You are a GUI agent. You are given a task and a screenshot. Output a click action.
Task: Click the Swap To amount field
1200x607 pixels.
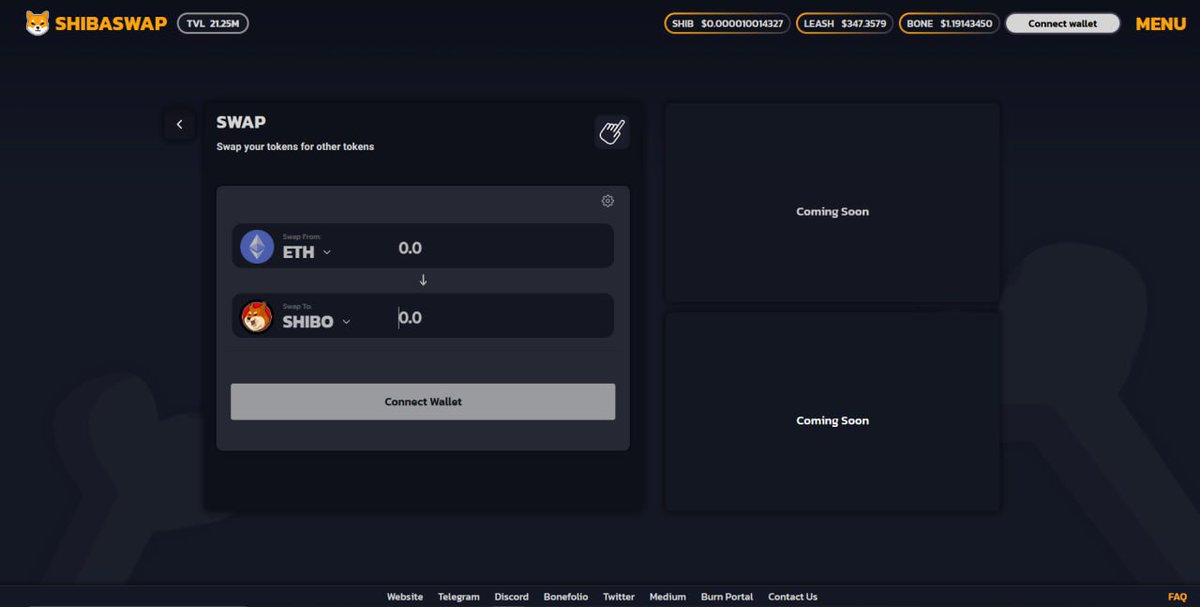tap(500, 317)
